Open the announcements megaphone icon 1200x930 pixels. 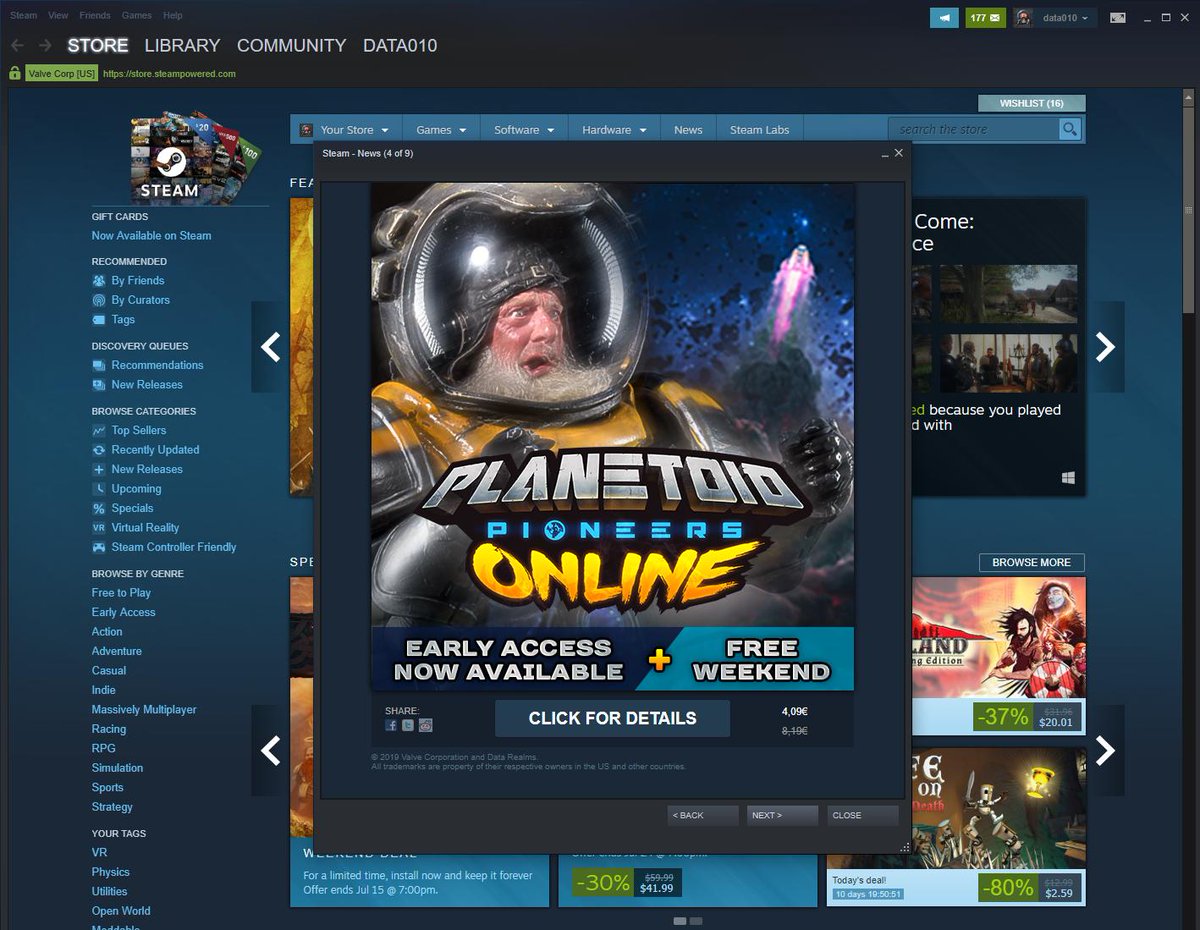coord(943,18)
